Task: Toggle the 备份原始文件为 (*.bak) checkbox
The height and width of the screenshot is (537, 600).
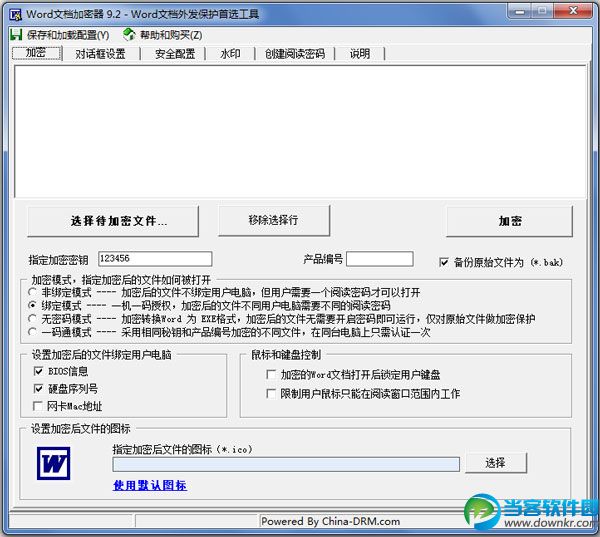Action: click(x=444, y=262)
